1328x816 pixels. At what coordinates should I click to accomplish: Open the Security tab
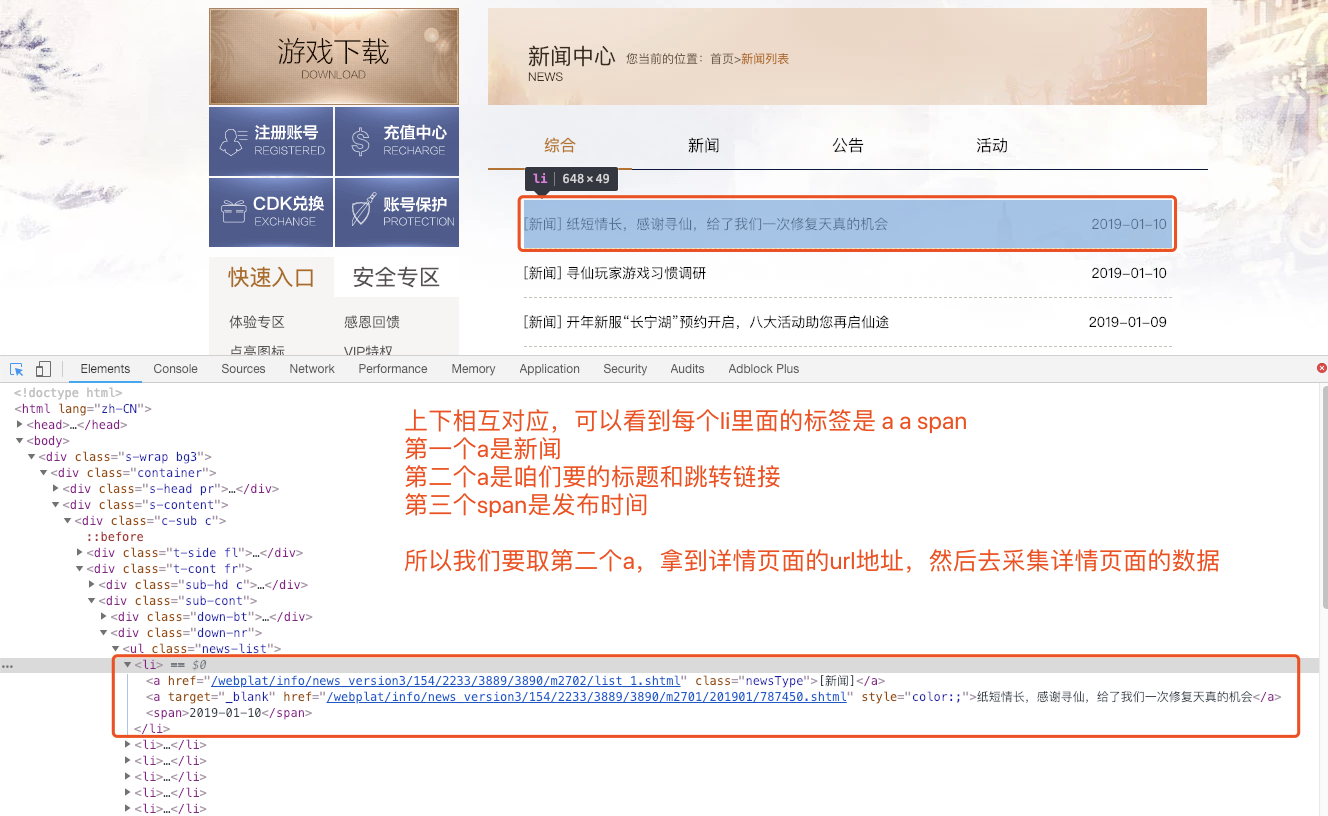click(625, 369)
